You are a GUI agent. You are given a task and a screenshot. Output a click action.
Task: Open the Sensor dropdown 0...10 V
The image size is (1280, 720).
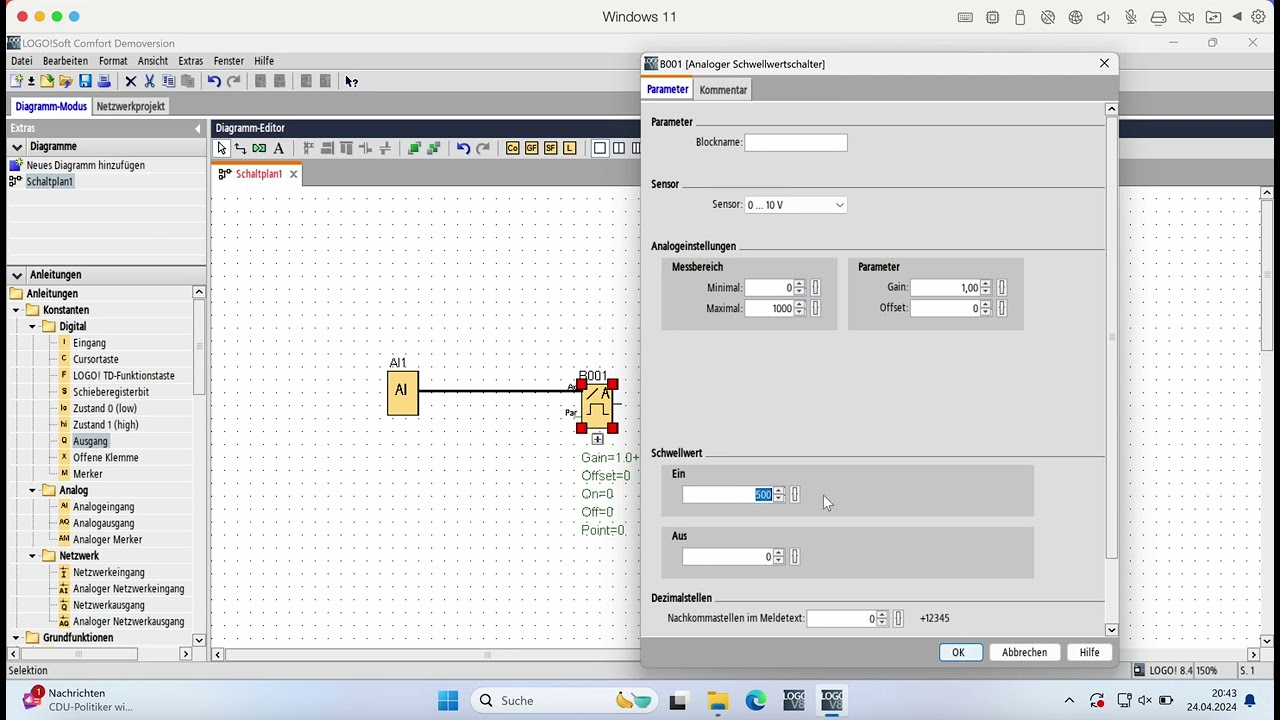coord(796,205)
